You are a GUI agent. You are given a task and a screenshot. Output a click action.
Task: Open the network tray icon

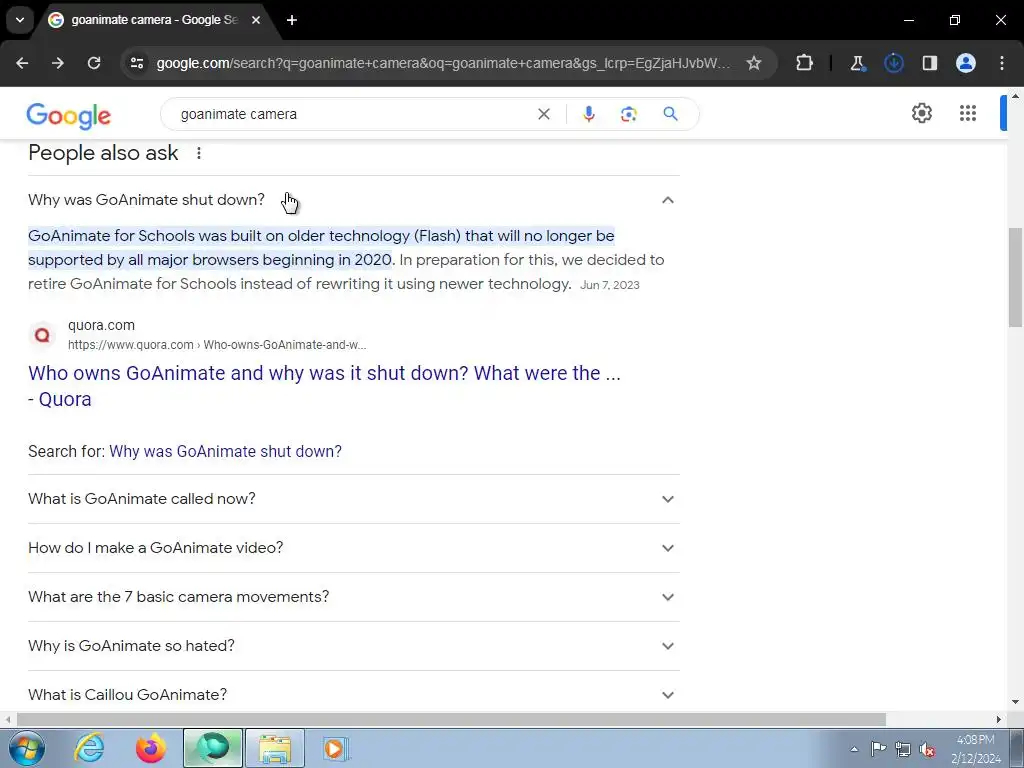click(x=903, y=749)
